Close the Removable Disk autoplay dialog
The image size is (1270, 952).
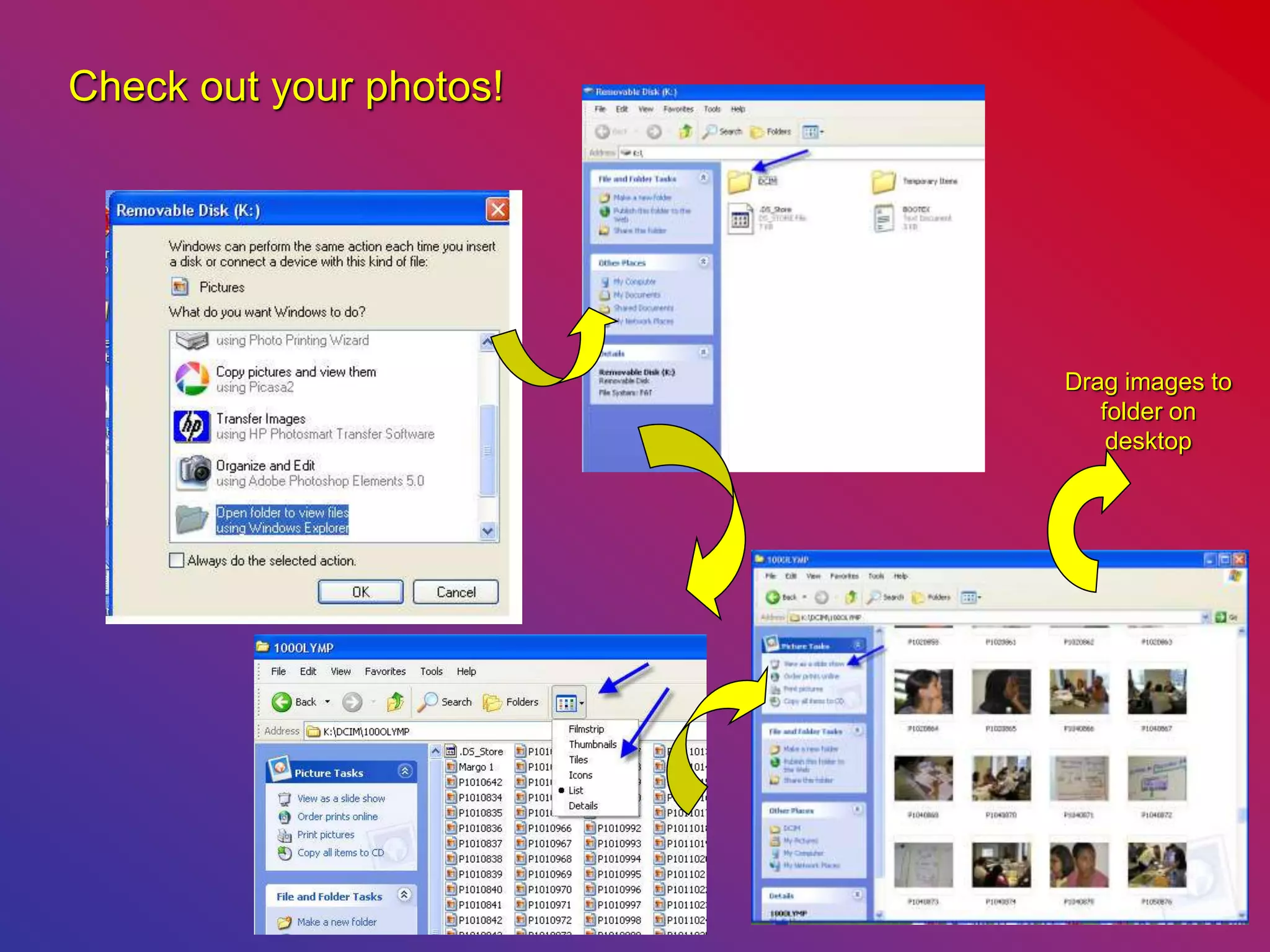tap(497, 210)
